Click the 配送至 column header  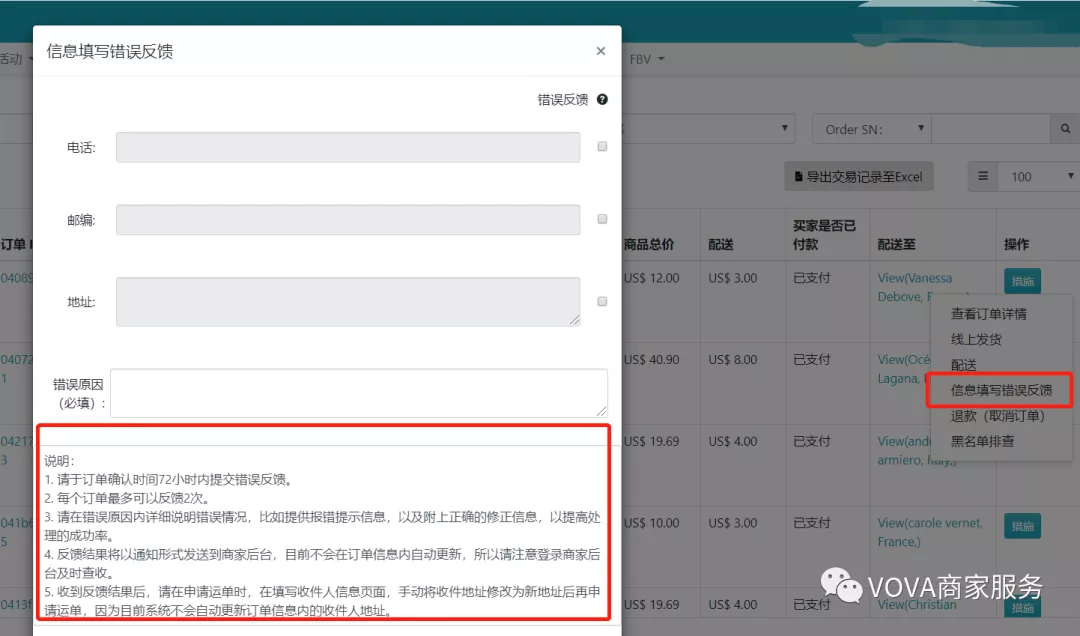click(x=896, y=244)
